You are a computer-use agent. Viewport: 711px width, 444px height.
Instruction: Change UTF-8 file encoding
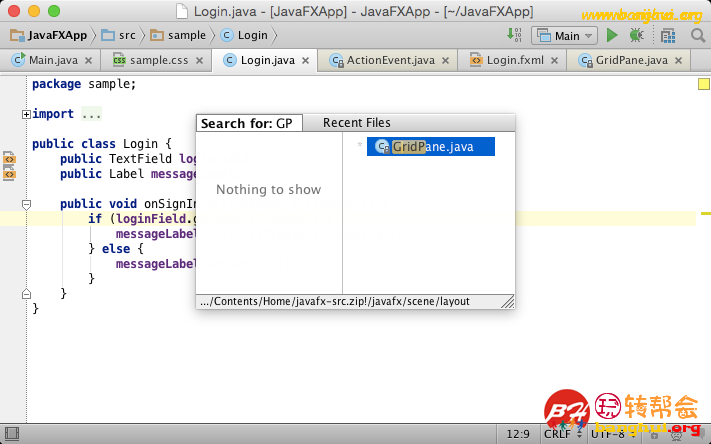[613, 434]
